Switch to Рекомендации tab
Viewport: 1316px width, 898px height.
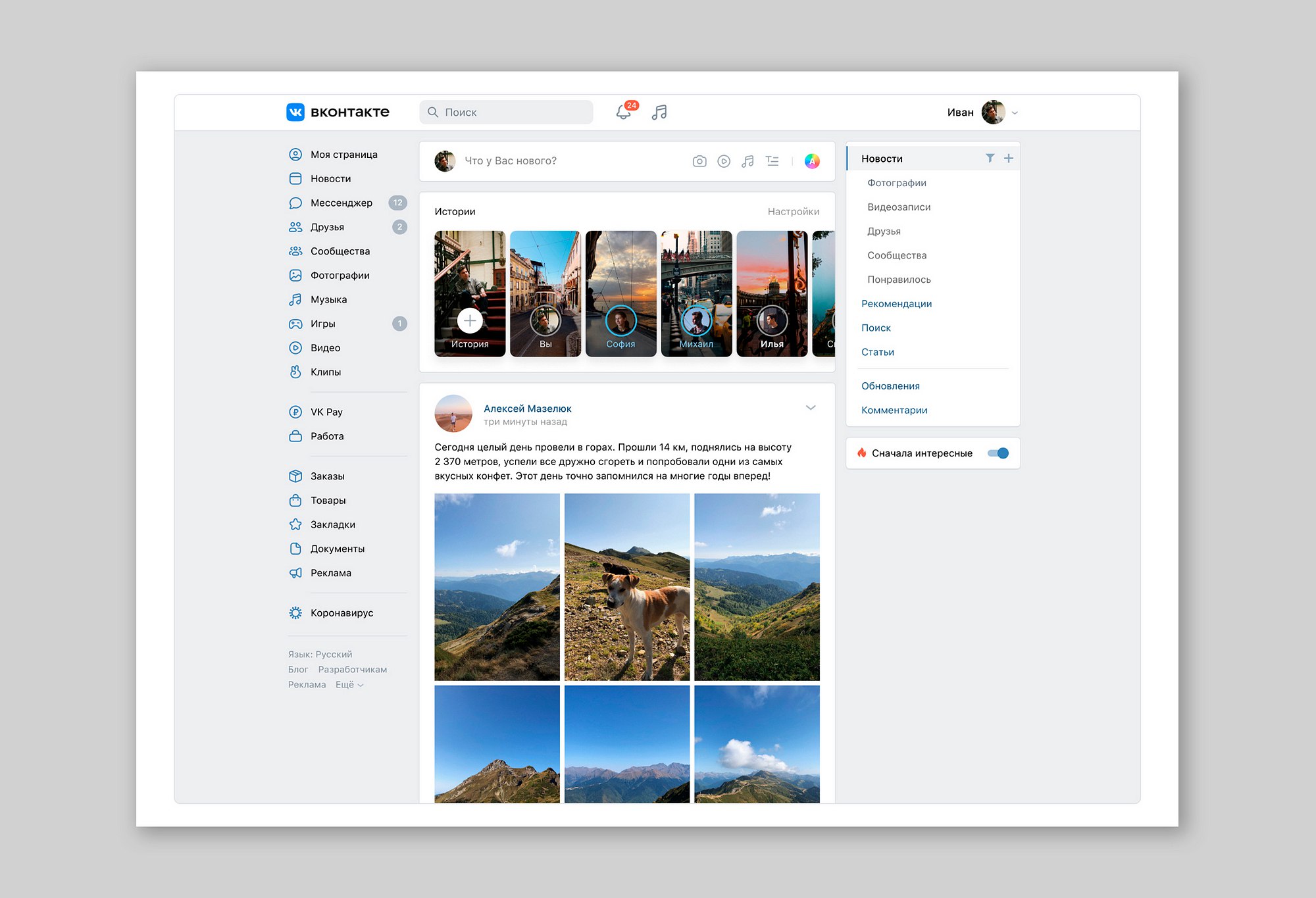click(x=896, y=303)
